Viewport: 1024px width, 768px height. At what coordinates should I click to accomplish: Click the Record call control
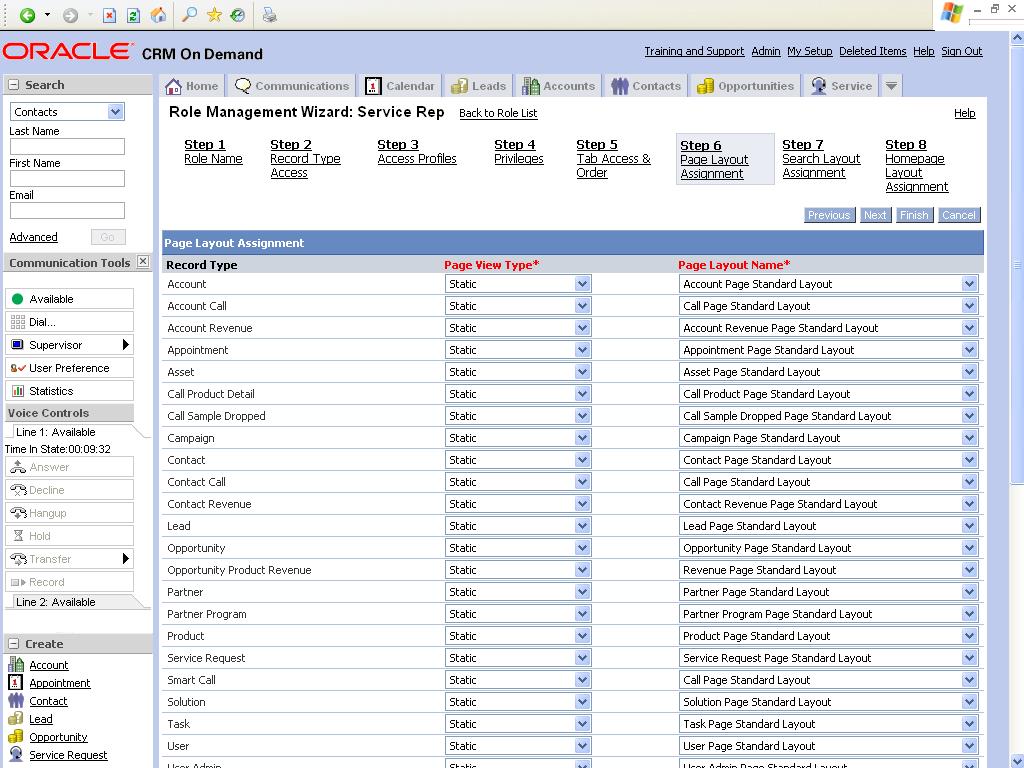pyautogui.click(x=69, y=581)
